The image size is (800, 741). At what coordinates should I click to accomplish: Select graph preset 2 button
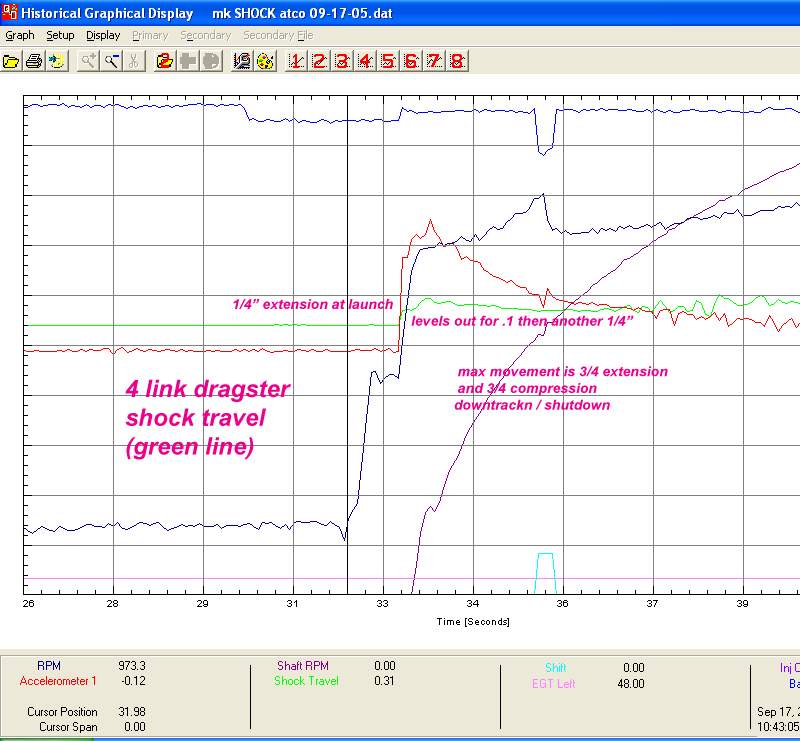pyautogui.click(x=319, y=61)
